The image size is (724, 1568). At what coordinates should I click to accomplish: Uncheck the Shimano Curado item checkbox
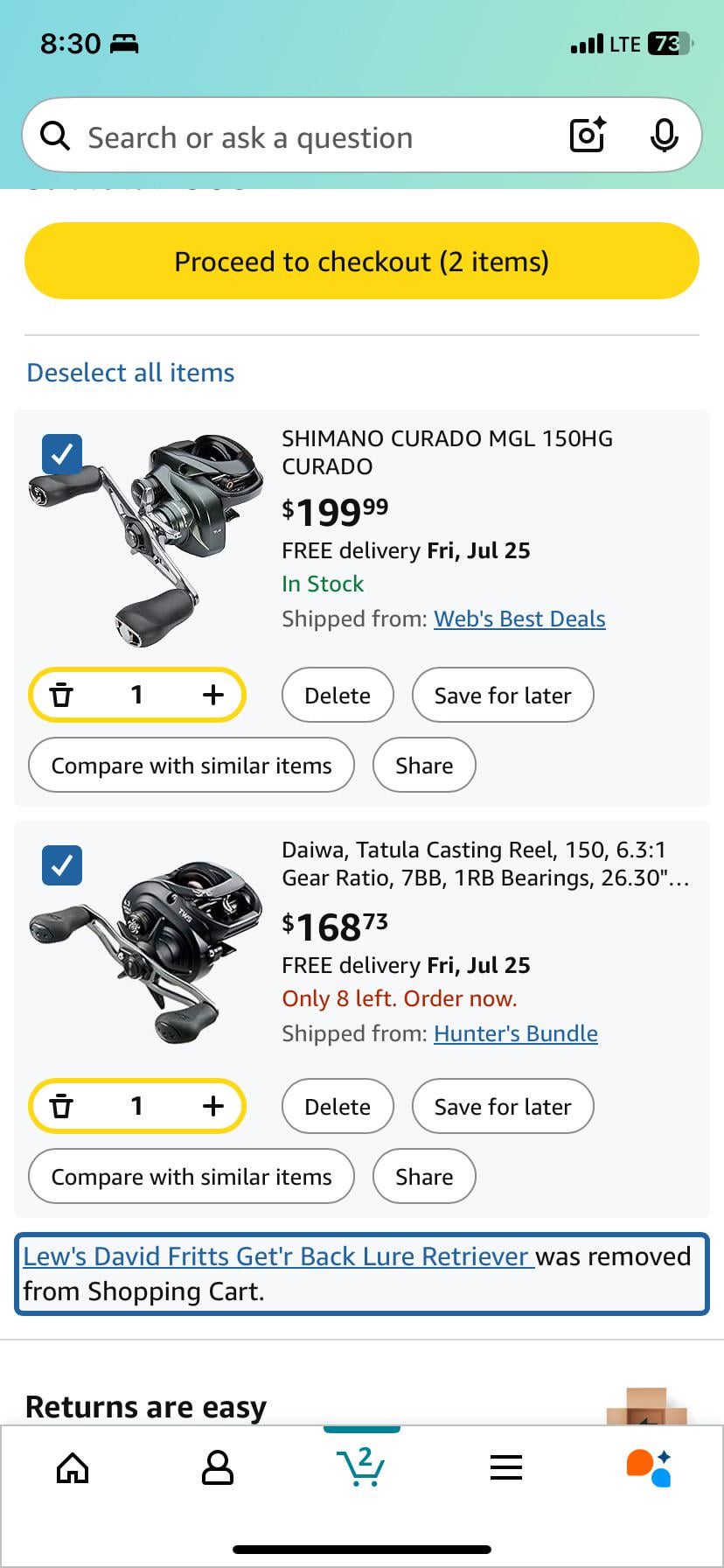pos(62,454)
